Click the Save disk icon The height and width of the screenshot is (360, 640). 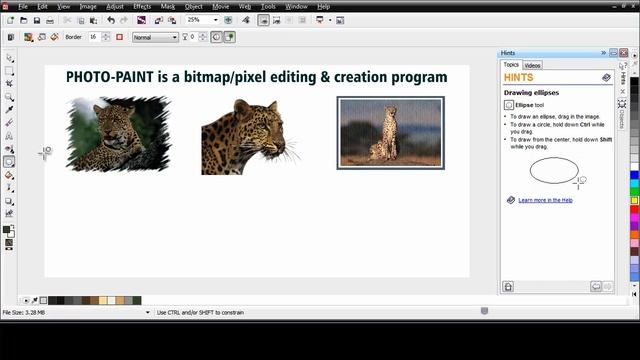click(37, 20)
